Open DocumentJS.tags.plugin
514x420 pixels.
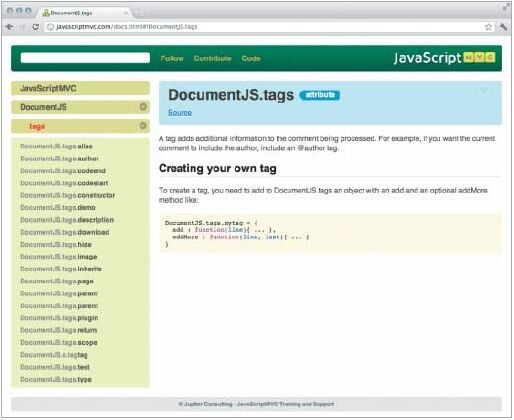[59, 318]
